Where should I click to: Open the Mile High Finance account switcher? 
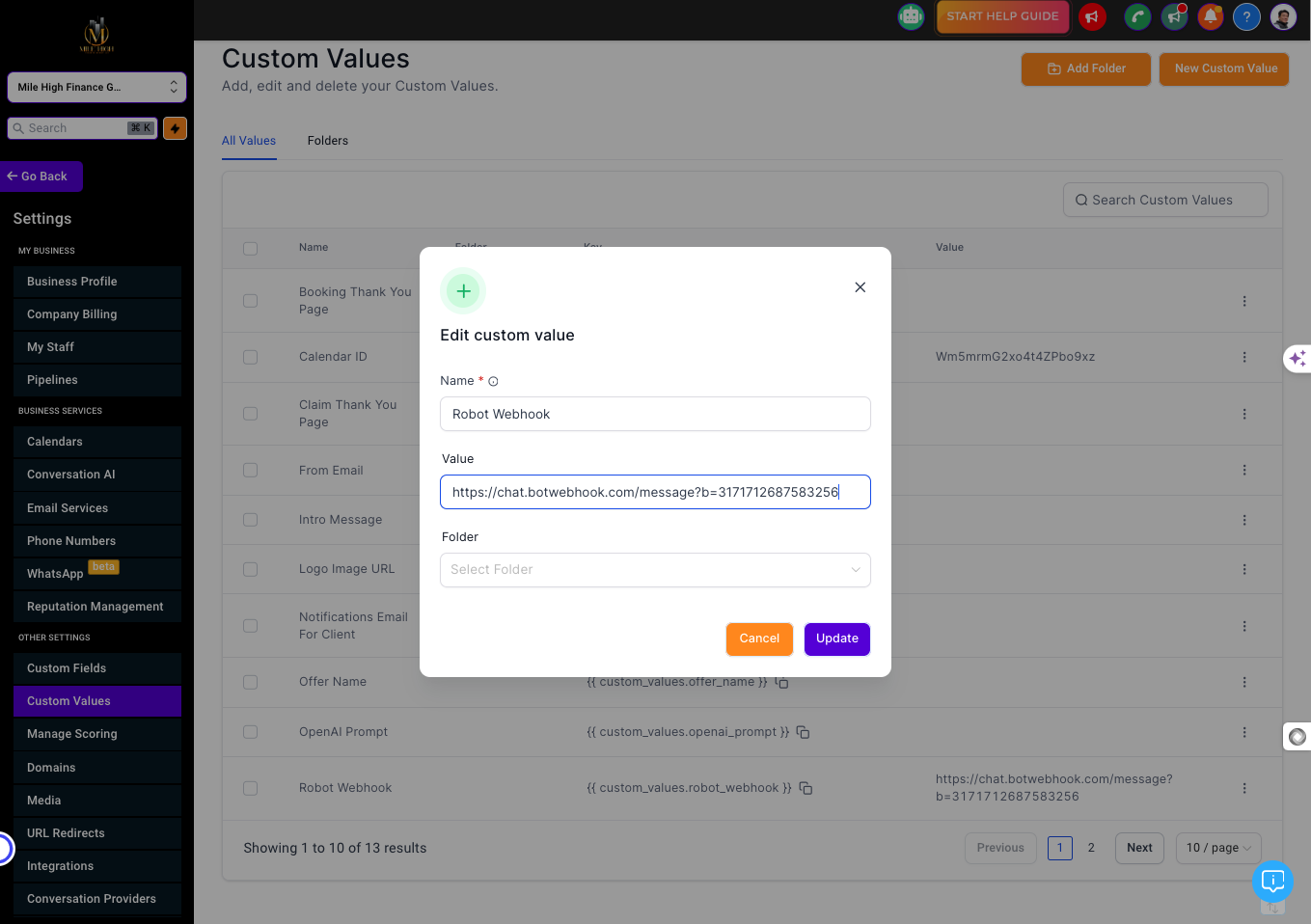96,87
